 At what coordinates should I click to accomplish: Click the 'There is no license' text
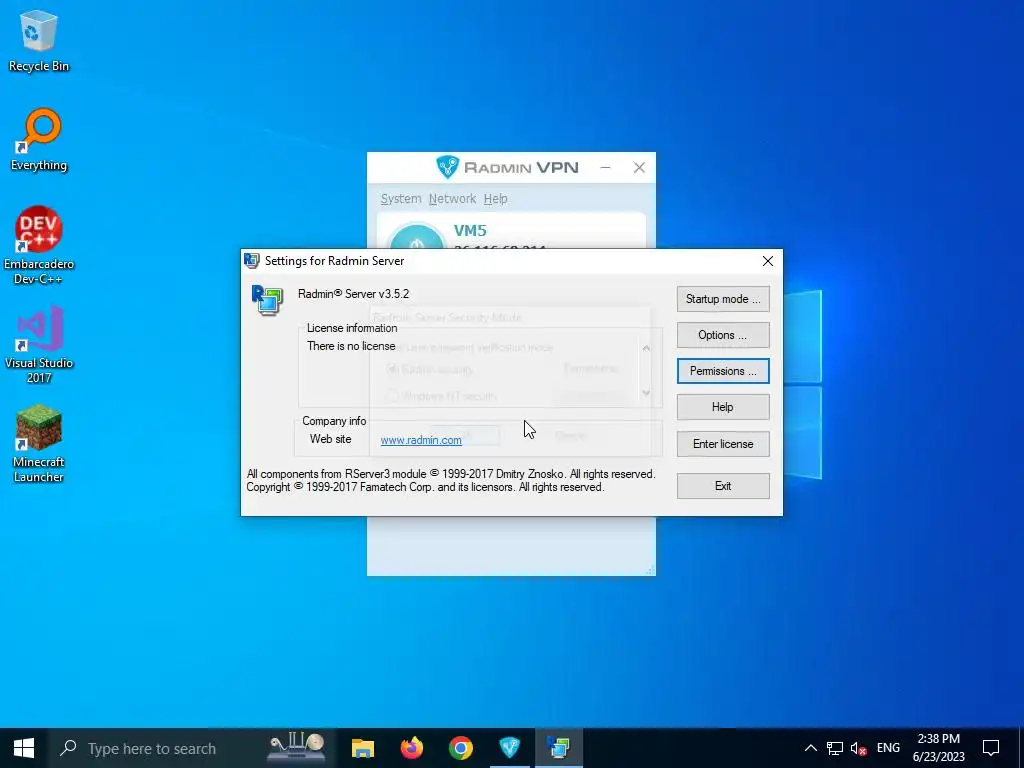pyautogui.click(x=351, y=346)
